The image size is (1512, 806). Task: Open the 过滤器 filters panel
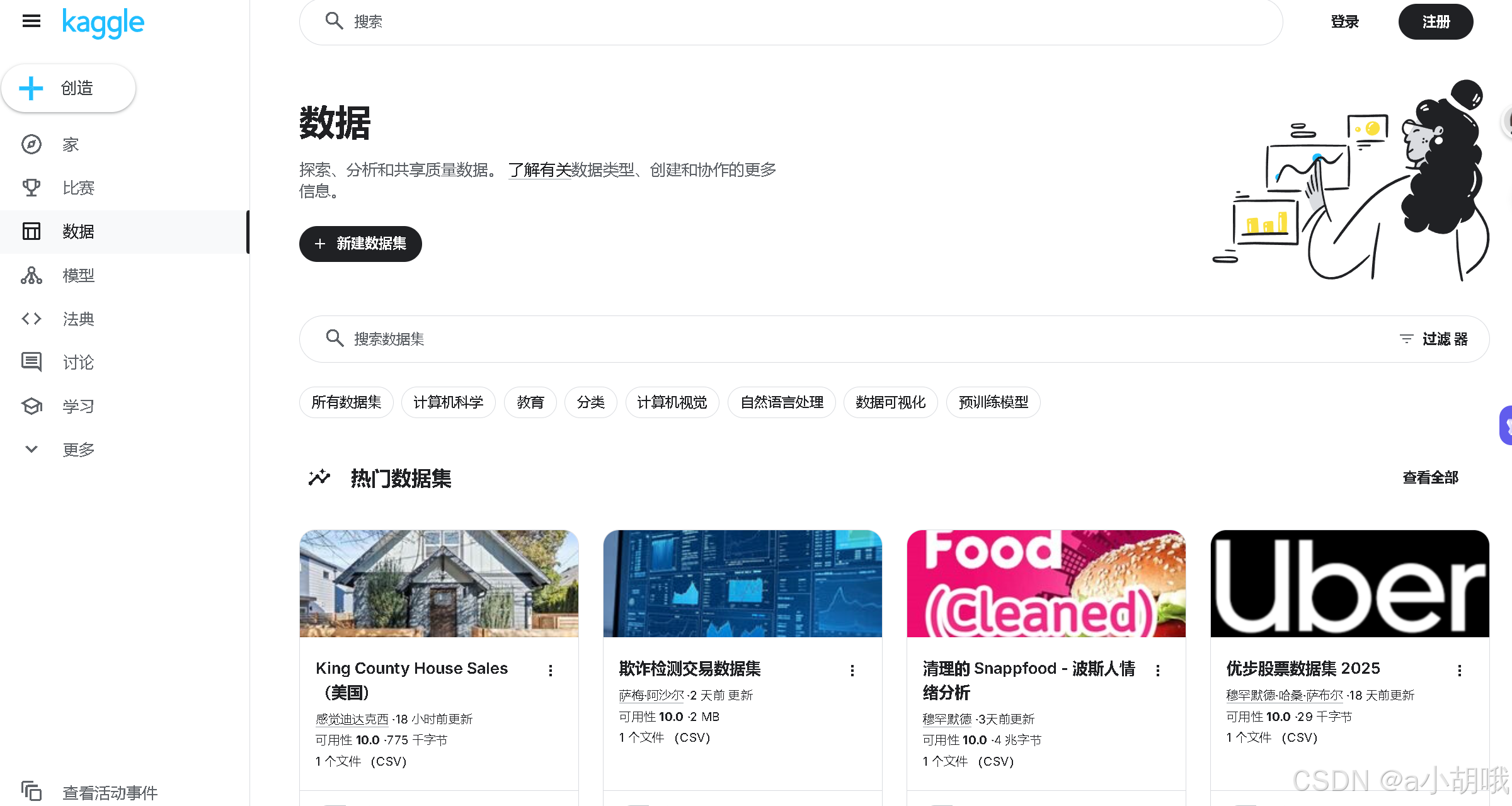(1434, 339)
